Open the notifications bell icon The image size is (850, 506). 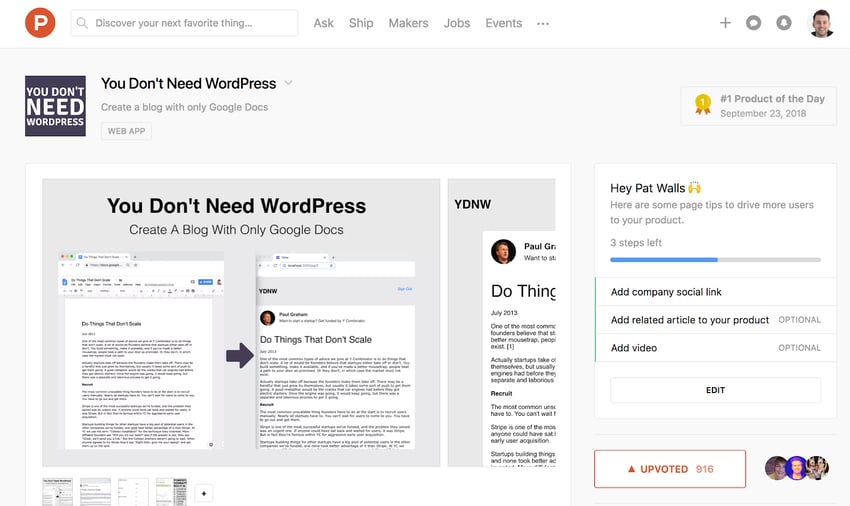coord(784,23)
